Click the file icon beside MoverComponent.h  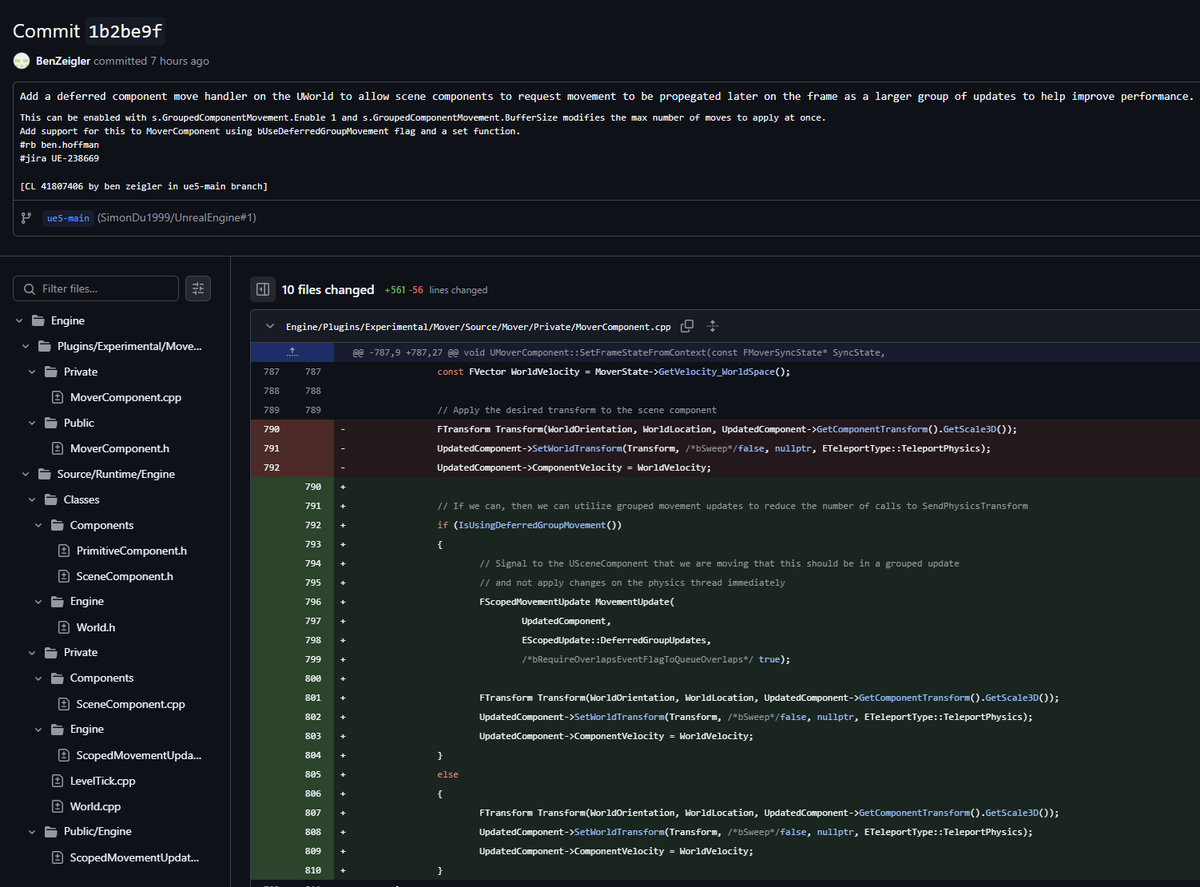[x=57, y=448]
